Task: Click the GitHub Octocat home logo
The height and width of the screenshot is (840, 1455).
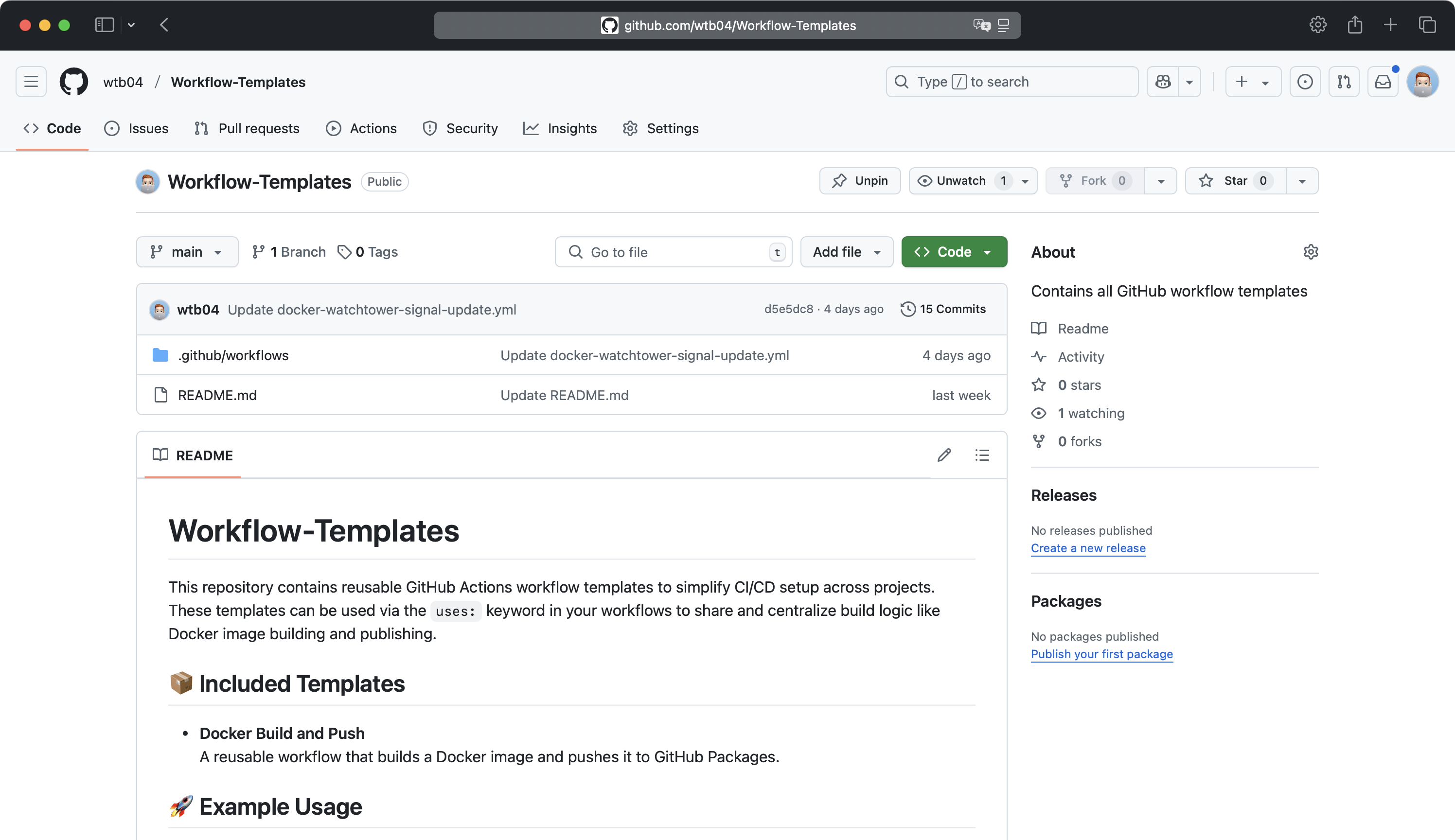Action: 74,82
